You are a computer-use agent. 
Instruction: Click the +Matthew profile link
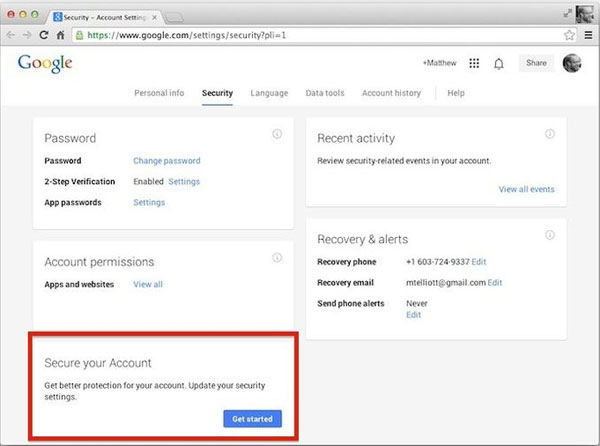[x=439, y=63]
